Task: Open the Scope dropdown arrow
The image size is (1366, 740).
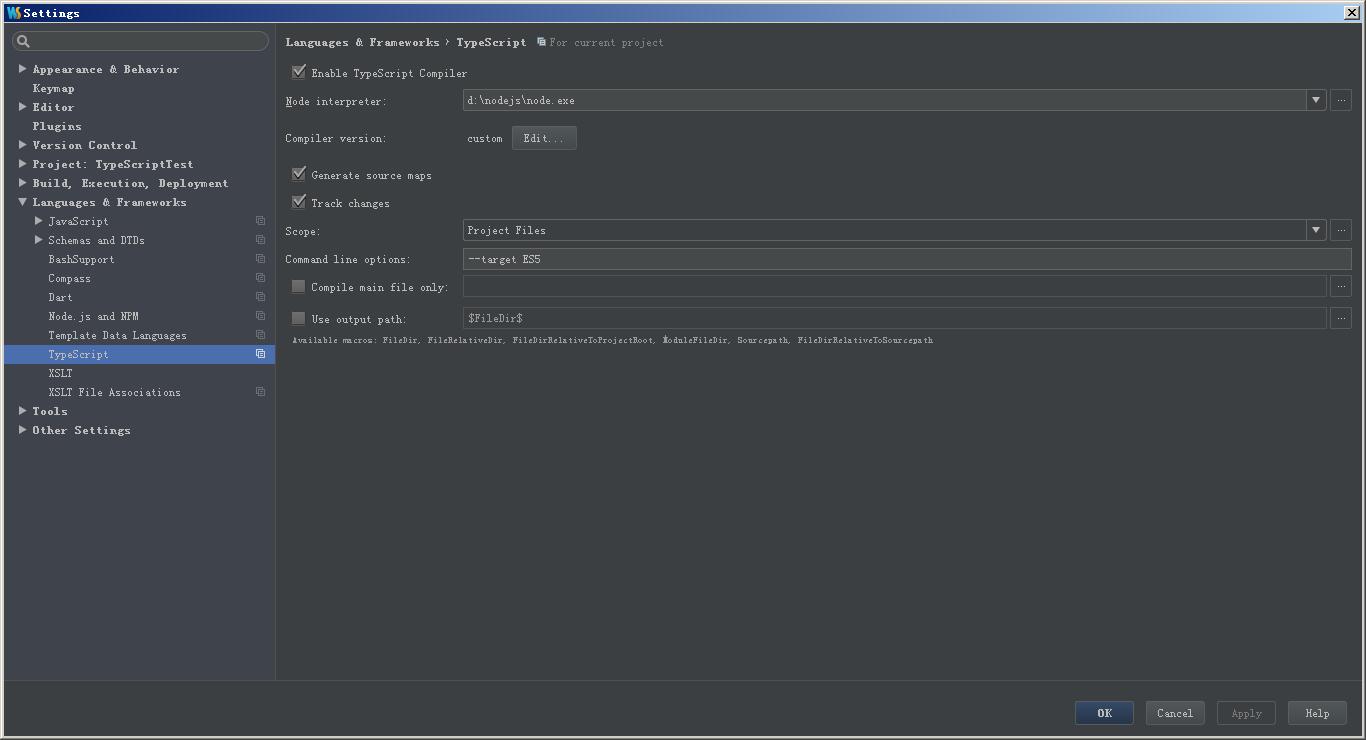Action: pyautogui.click(x=1316, y=230)
